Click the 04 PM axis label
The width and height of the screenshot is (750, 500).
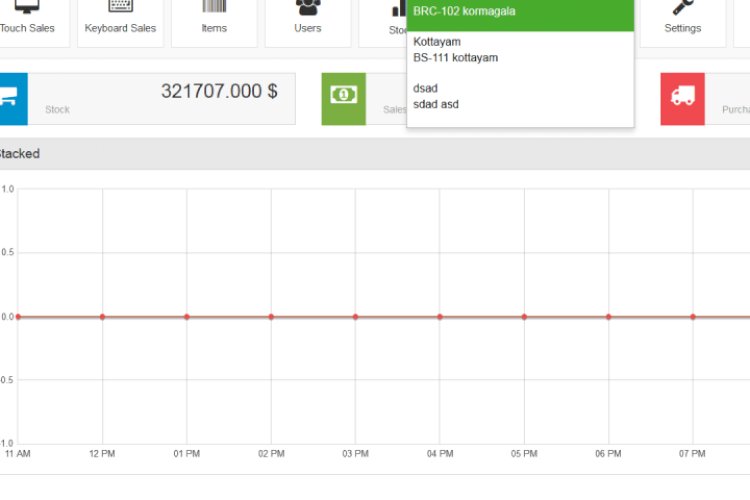pyautogui.click(x=440, y=454)
